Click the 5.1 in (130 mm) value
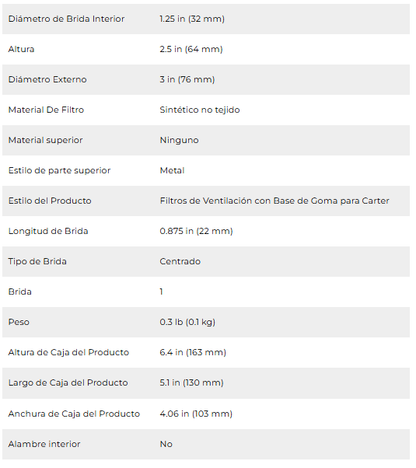416x468 pixels. tap(191, 383)
